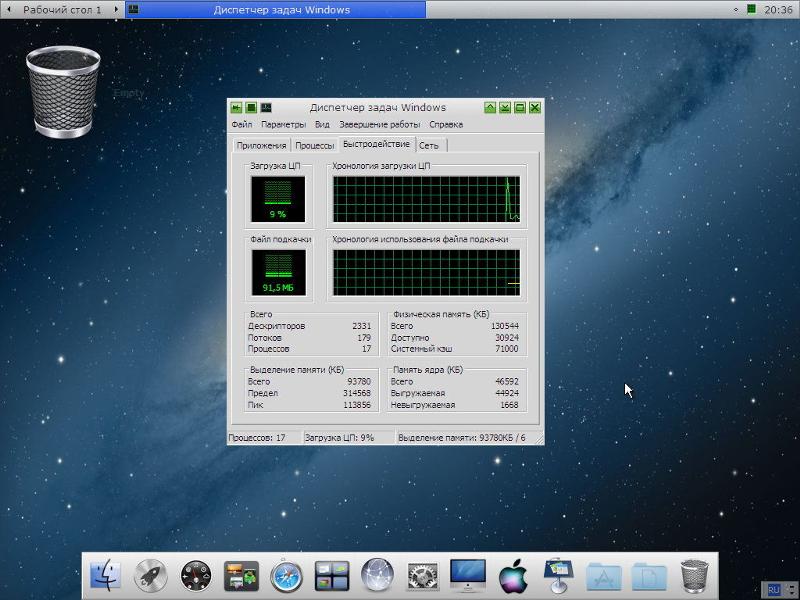Click the up/down arrows beside the RU indicator
Viewport: 800px width, 600px height.
[x=790, y=590]
